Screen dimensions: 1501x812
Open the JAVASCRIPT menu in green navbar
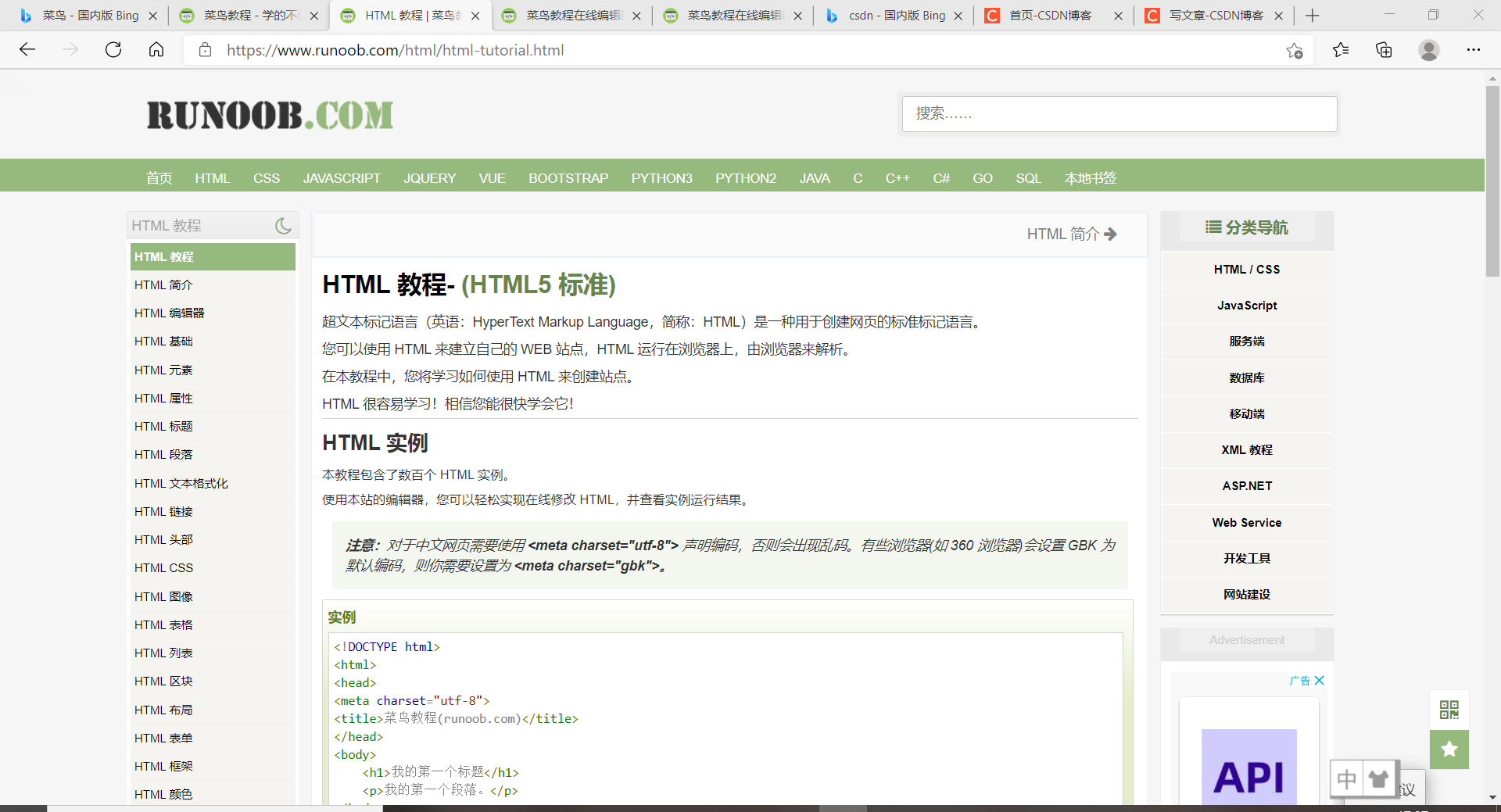pyautogui.click(x=342, y=178)
